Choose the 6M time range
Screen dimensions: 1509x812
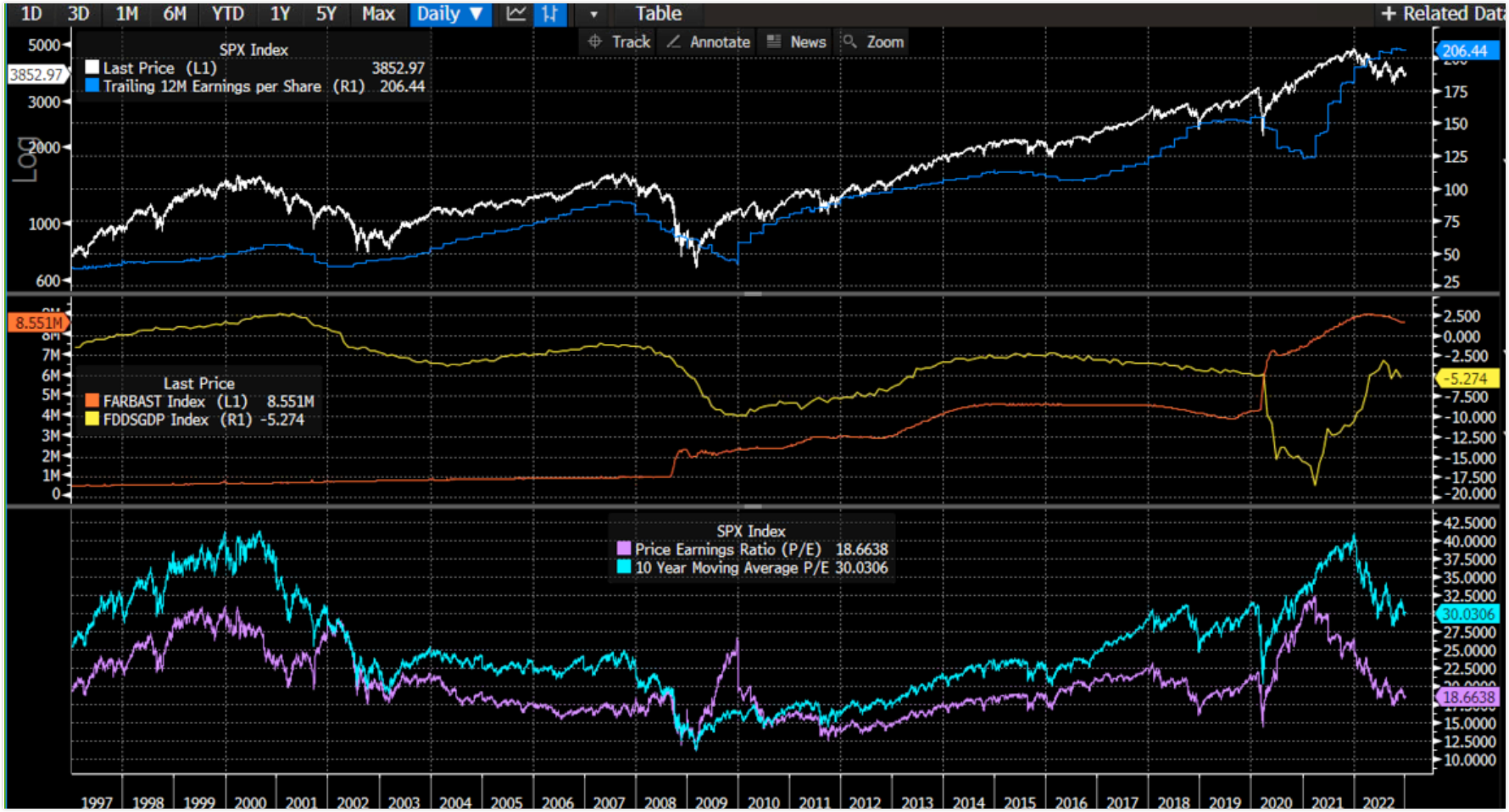[x=175, y=14]
